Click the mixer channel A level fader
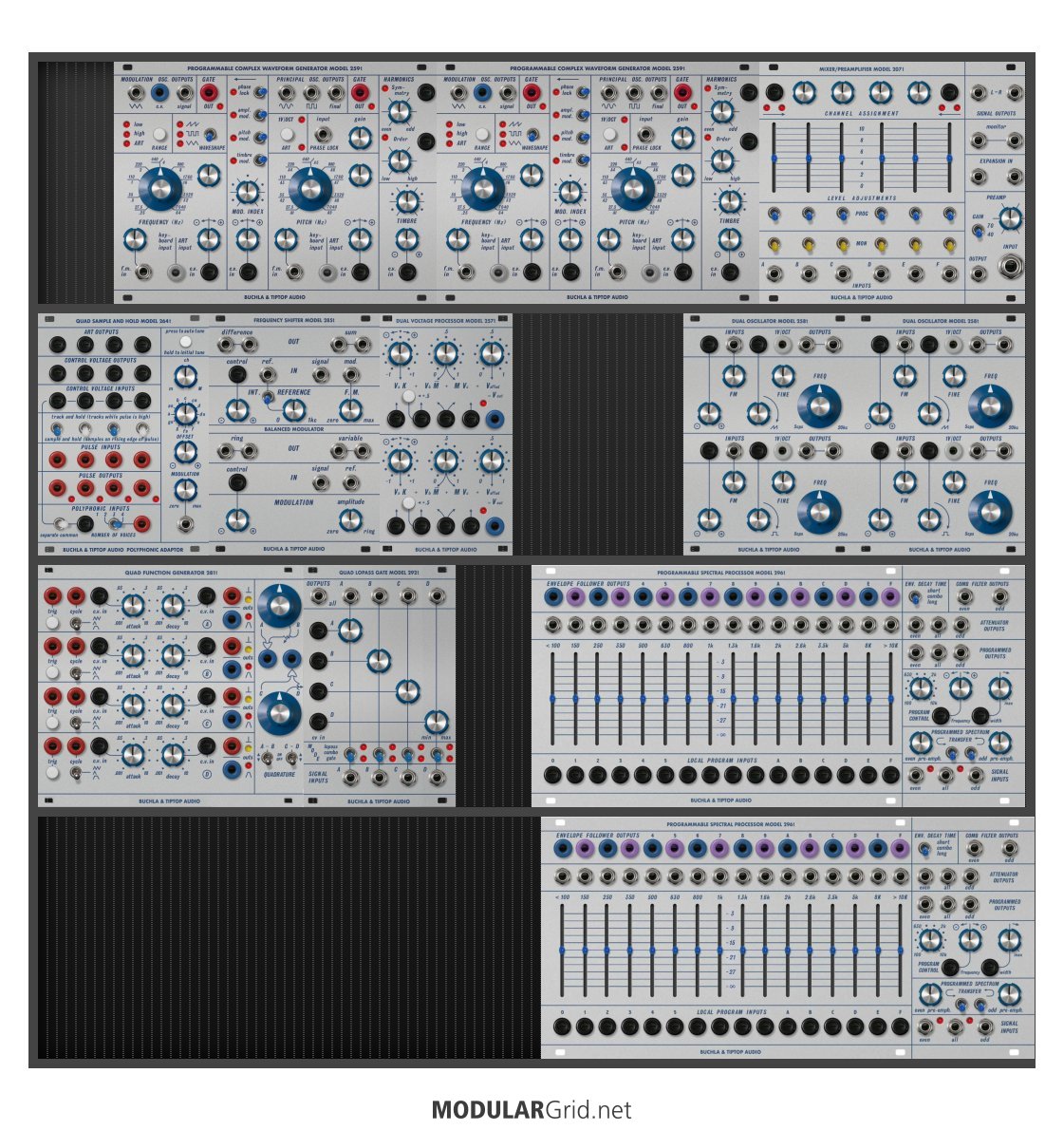The image size is (1064, 1130). tap(775, 158)
